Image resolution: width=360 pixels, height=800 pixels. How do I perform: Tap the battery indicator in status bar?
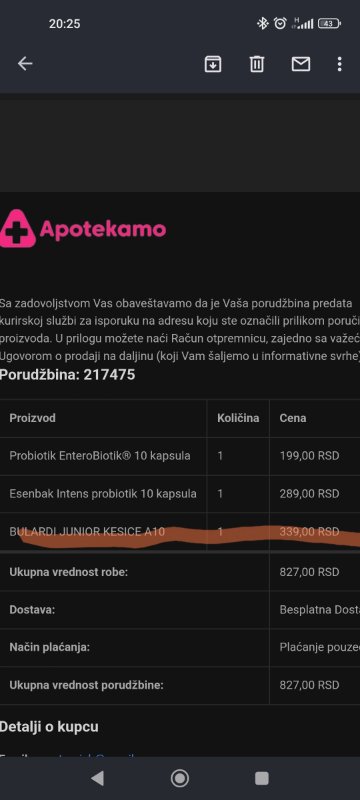(329, 23)
